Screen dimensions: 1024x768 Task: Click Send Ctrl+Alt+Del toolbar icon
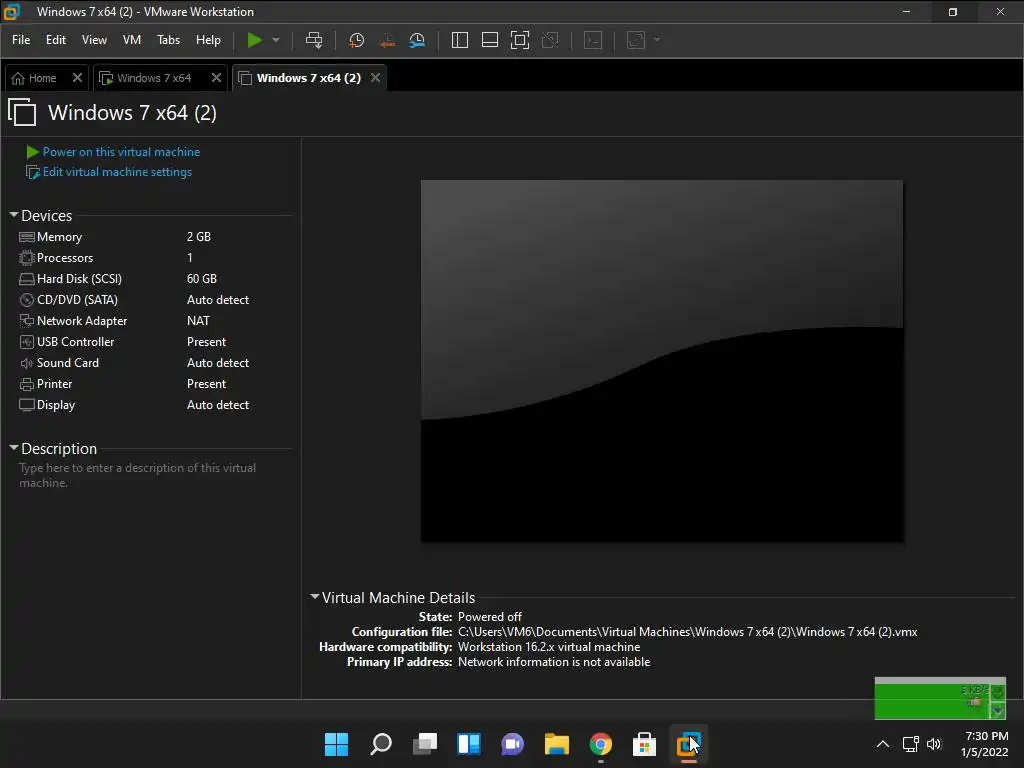point(314,40)
